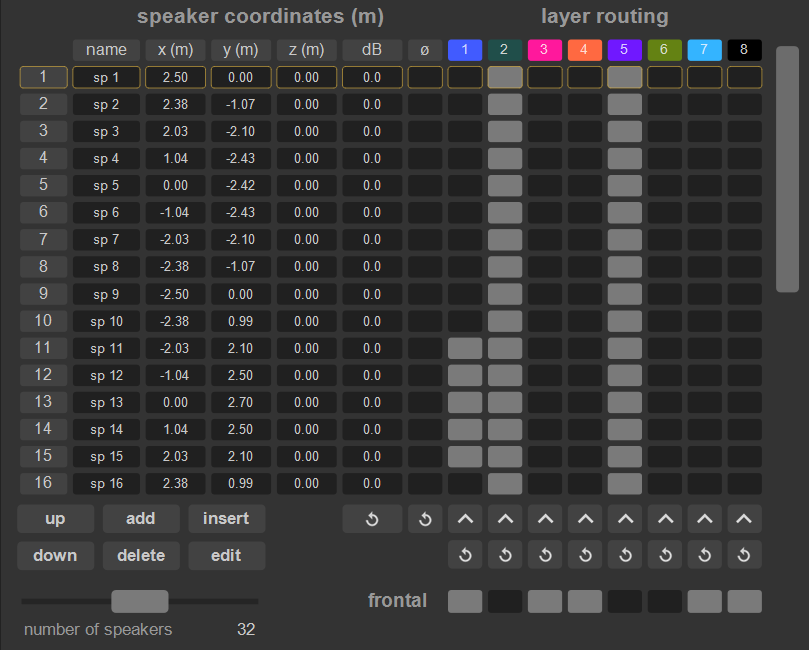The height and width of the screenshot is (650, 809).
Task: Toggle frontal switch for layer 8
Action: [745, 602]
